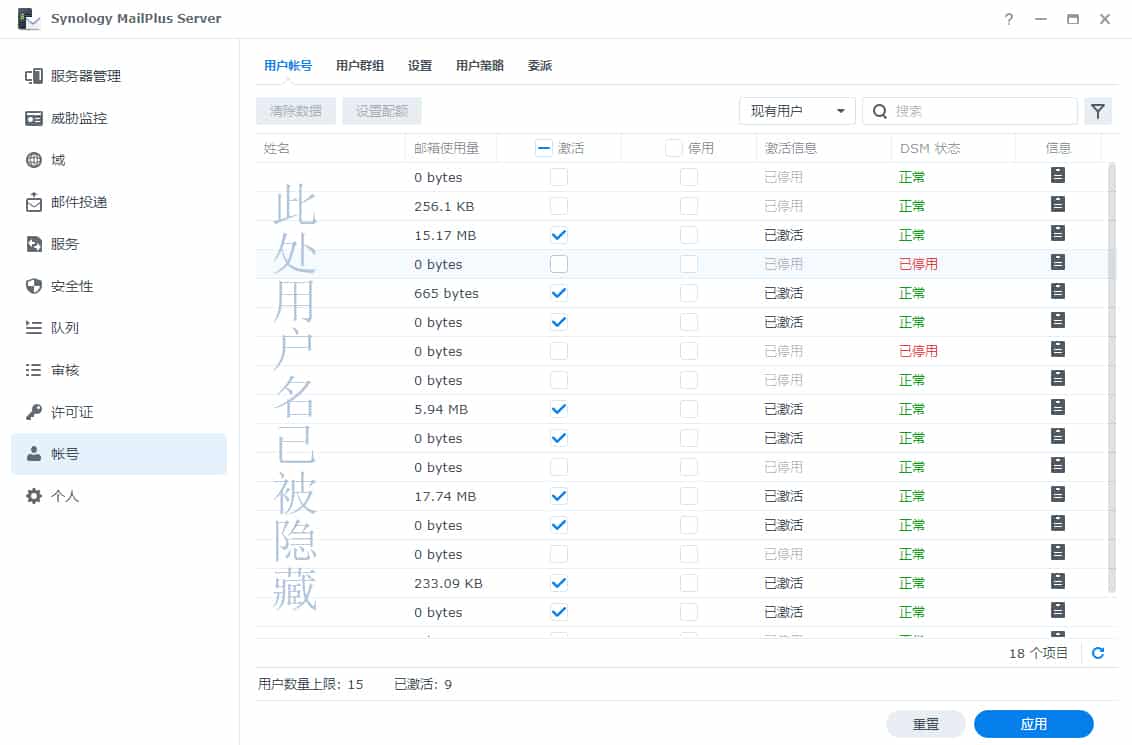Screen dimensions: 1132x745
Task: Open the 现有用户 dropdown
Action: pyautogui.click(x=797, y=111)
